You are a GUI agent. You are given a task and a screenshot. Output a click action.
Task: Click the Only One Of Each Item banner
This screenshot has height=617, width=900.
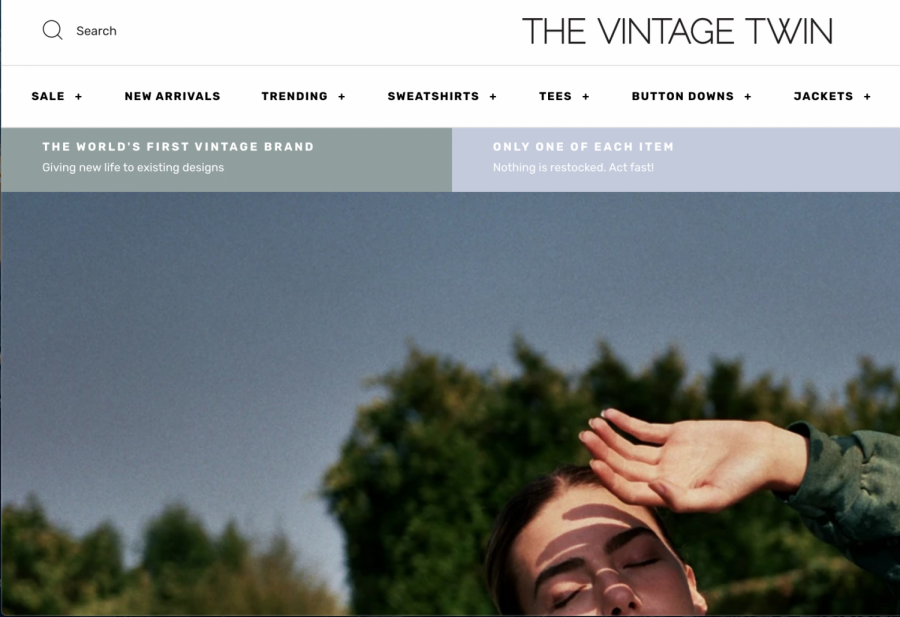(676, 160)
